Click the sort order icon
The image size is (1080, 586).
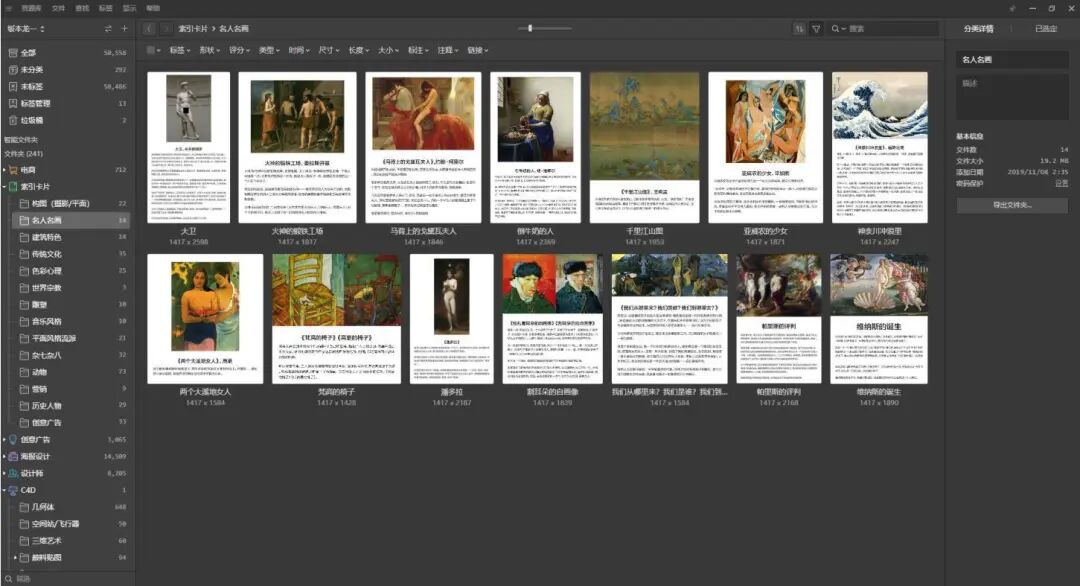pyautogui.click(x=799, y=29)
